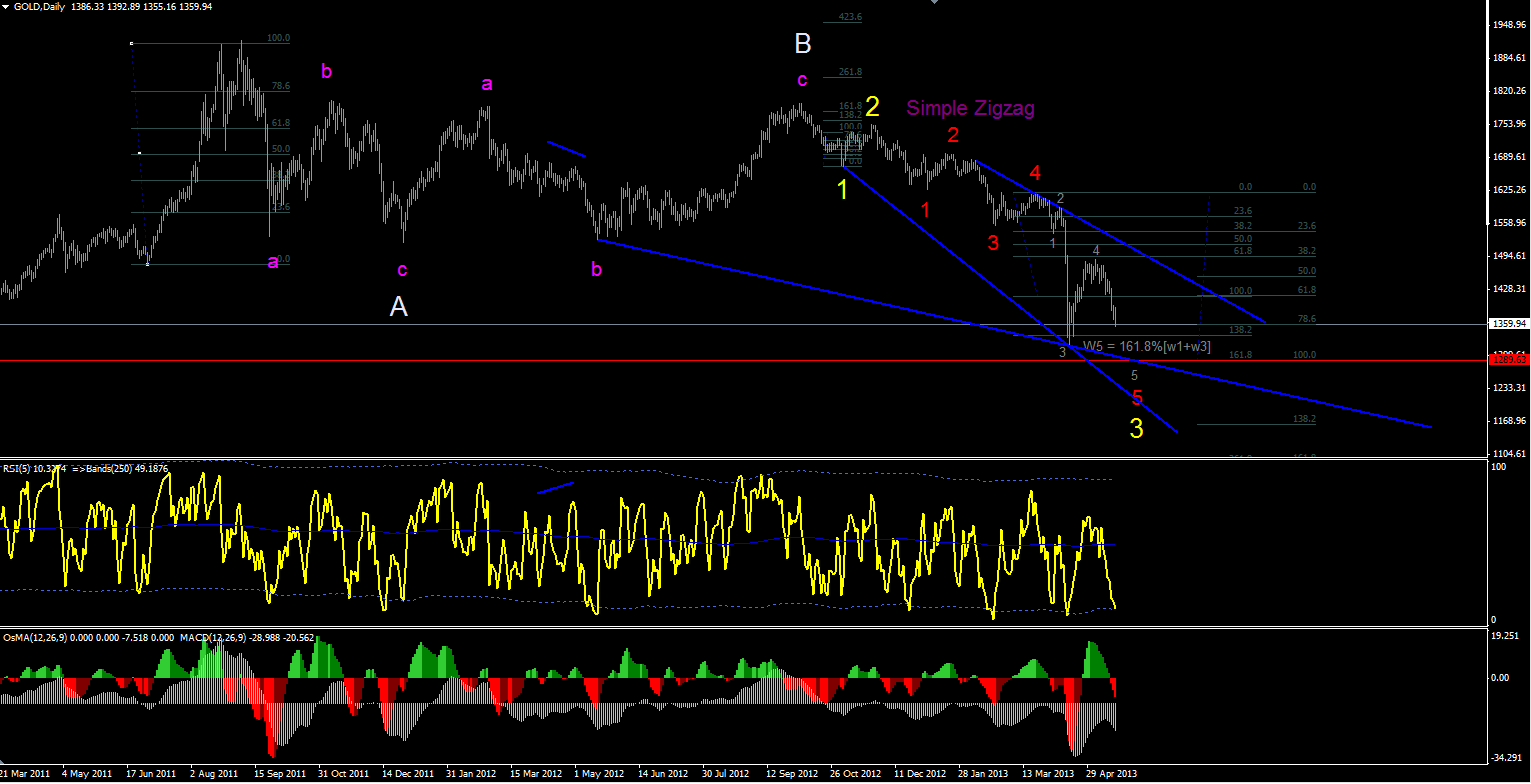
Task: Click the 4 May 2011 date label
Action: click(87, 773)
